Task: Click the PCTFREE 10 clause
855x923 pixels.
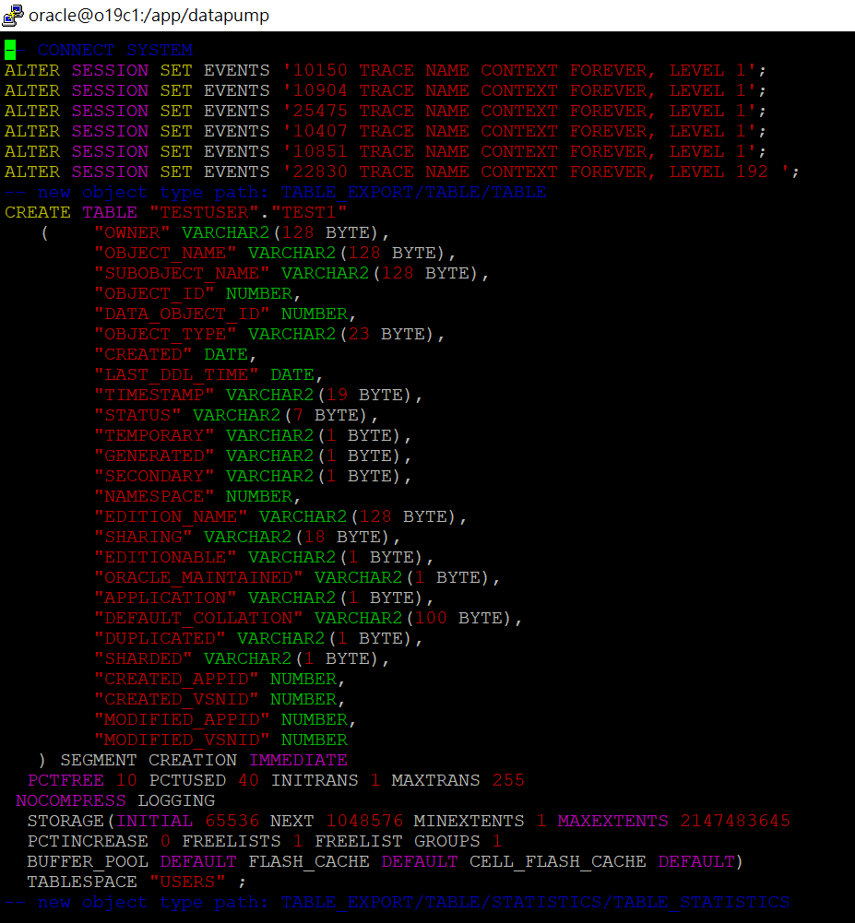Action: coord(70,780)
